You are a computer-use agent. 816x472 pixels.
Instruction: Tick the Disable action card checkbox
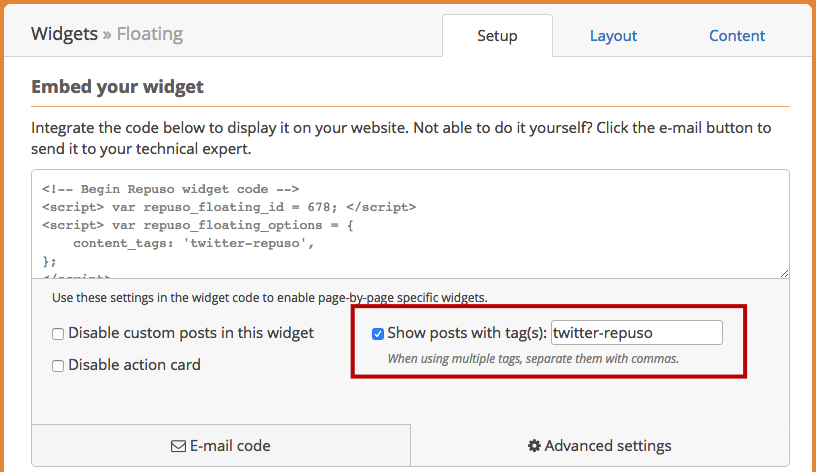[x=58, y=366]
